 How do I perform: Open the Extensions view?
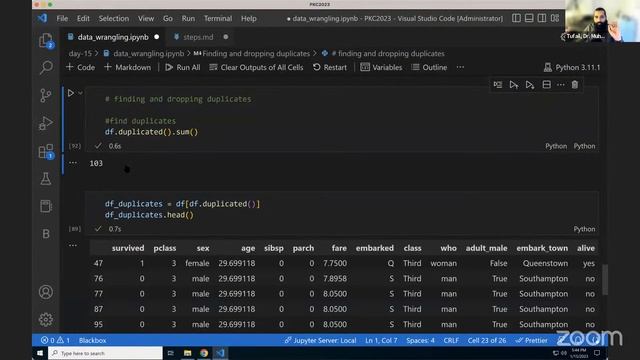pos(46,151)
